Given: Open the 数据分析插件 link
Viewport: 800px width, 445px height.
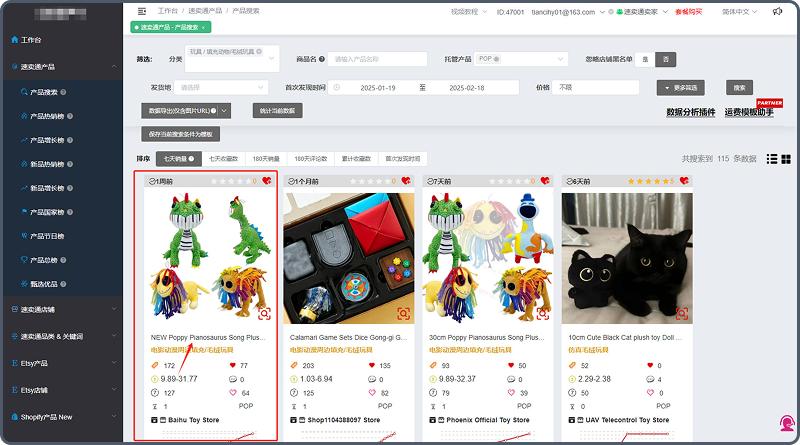Looking at the screenshot, I should 691,112.
